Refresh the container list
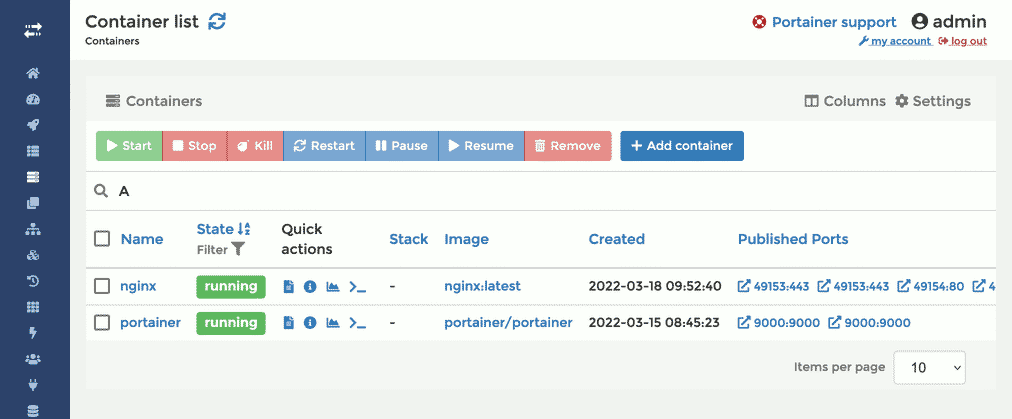This screenshot has width=1012, height=419. click(218, 21)
